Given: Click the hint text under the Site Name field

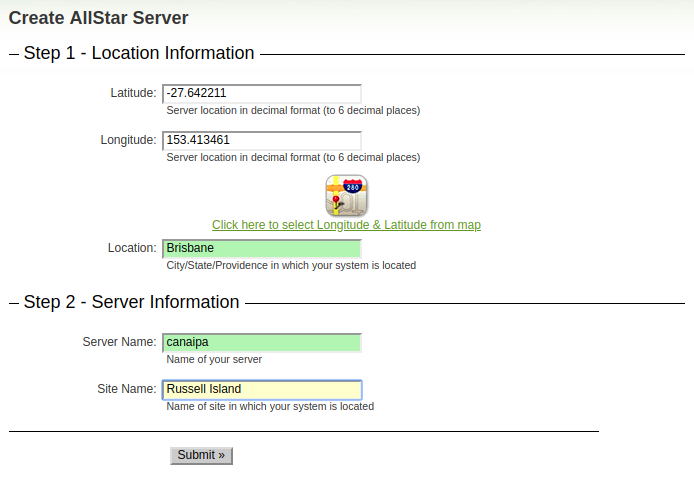Looking at the screenshot, I should (x=270, y=406).
